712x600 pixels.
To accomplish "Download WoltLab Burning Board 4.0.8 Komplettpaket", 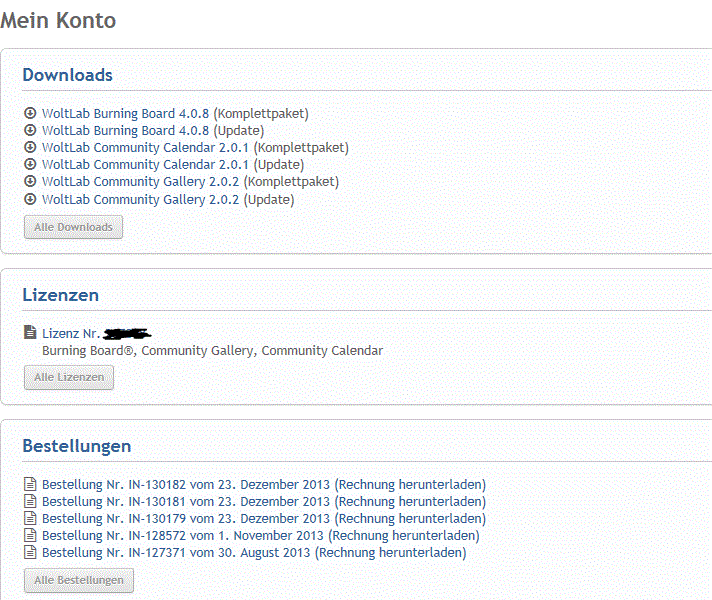I will 175,113.
